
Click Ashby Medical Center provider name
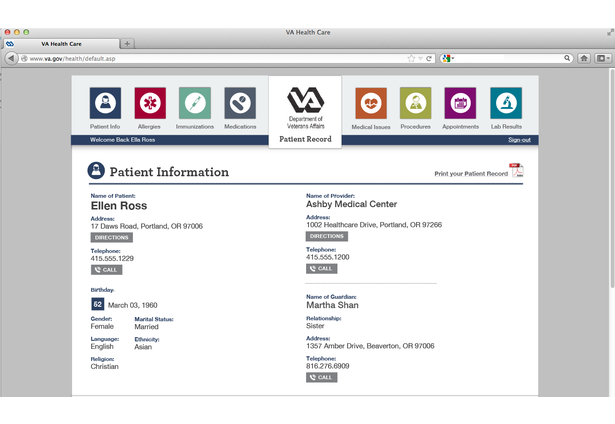point(351,204)
